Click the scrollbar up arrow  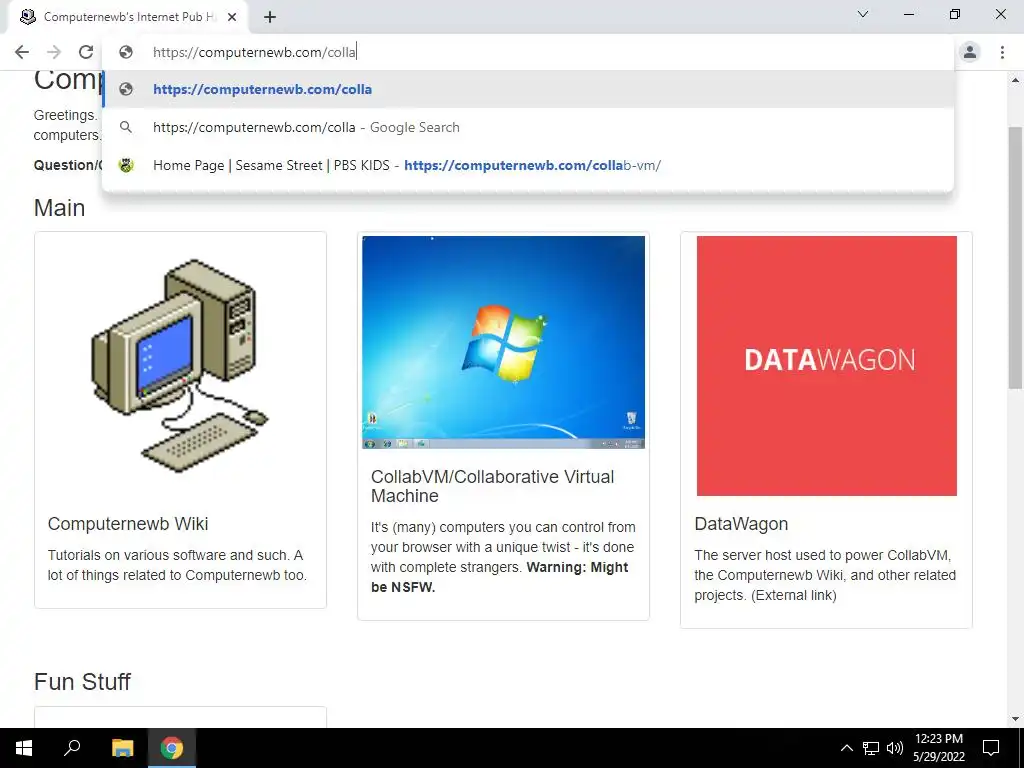pyautogui.click(x=1015, y=80)
